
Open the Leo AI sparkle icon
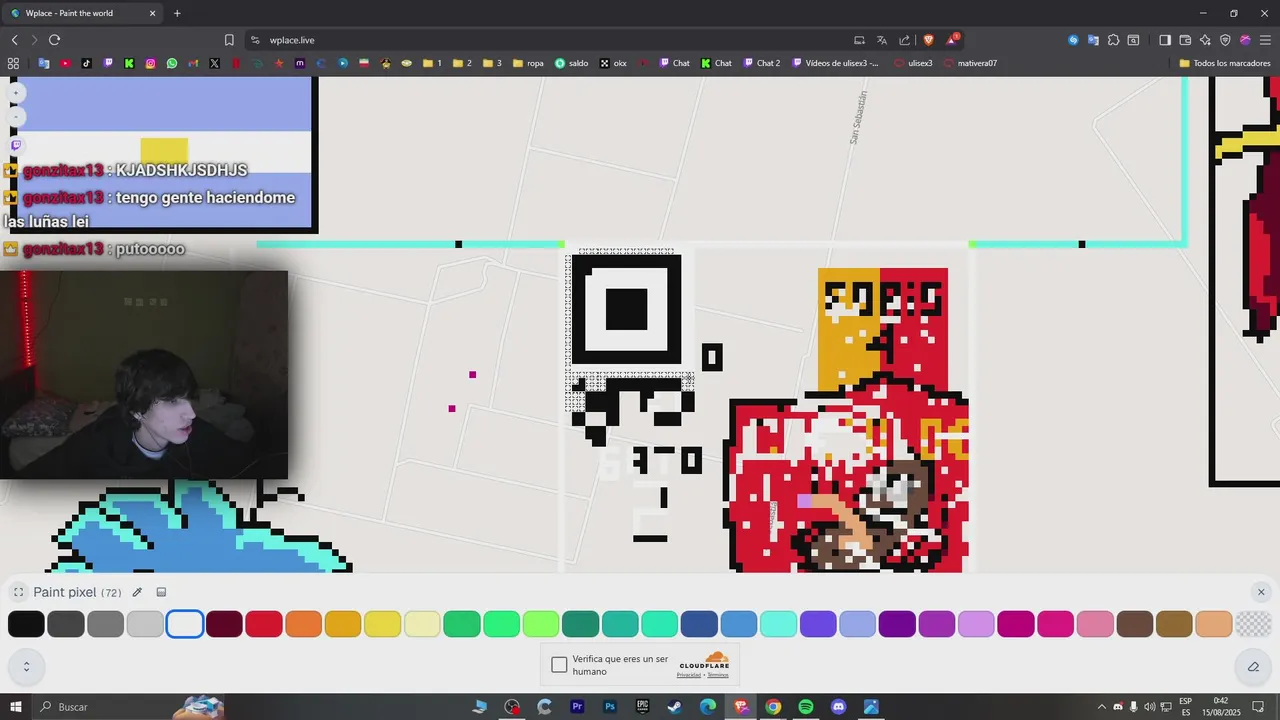[x=1205, y=40]
